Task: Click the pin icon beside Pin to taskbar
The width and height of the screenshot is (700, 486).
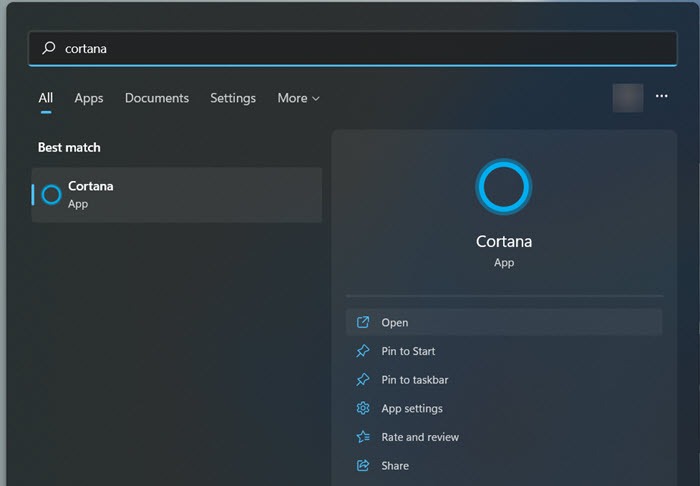Action: [x=363, y=380]
